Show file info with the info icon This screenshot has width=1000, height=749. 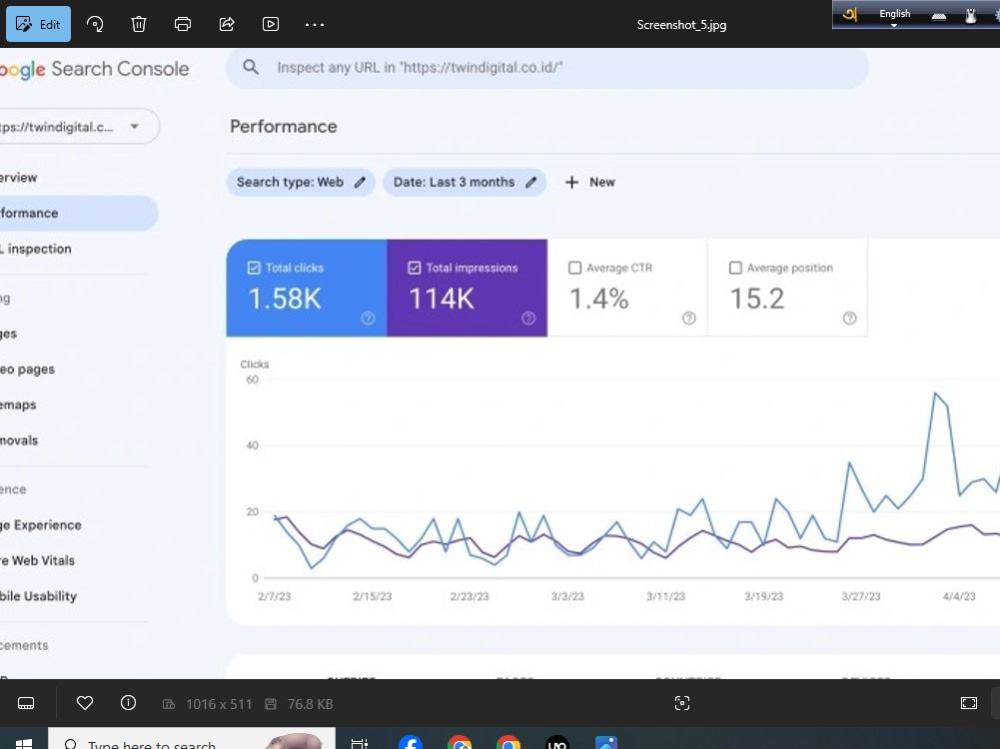(128, 703)
